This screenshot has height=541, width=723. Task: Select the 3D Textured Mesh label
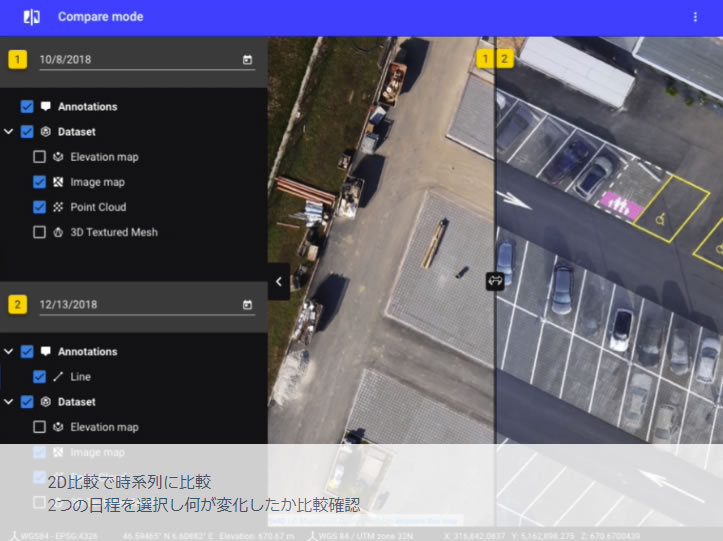[114, 232]
